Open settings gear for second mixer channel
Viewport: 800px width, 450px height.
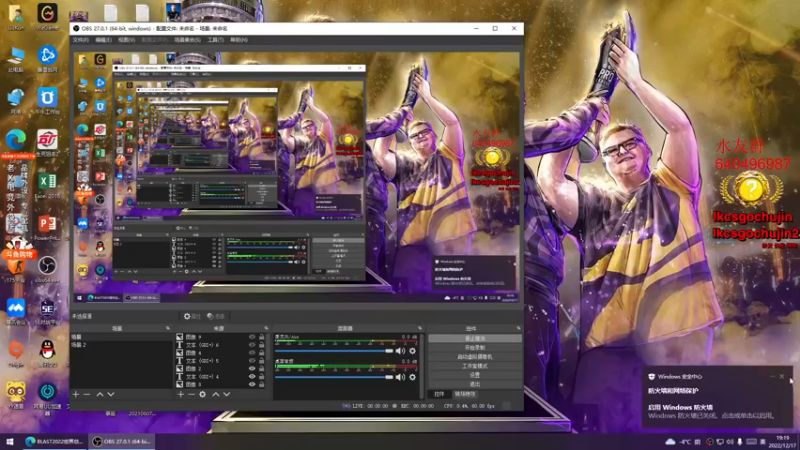tap(412, 377)
